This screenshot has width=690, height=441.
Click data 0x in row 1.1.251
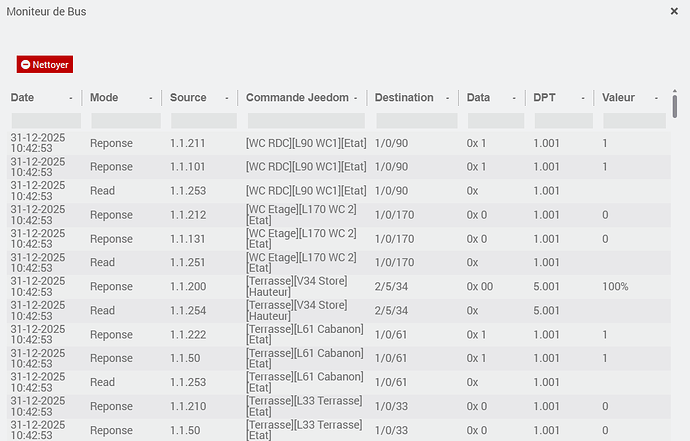point(472,262)
